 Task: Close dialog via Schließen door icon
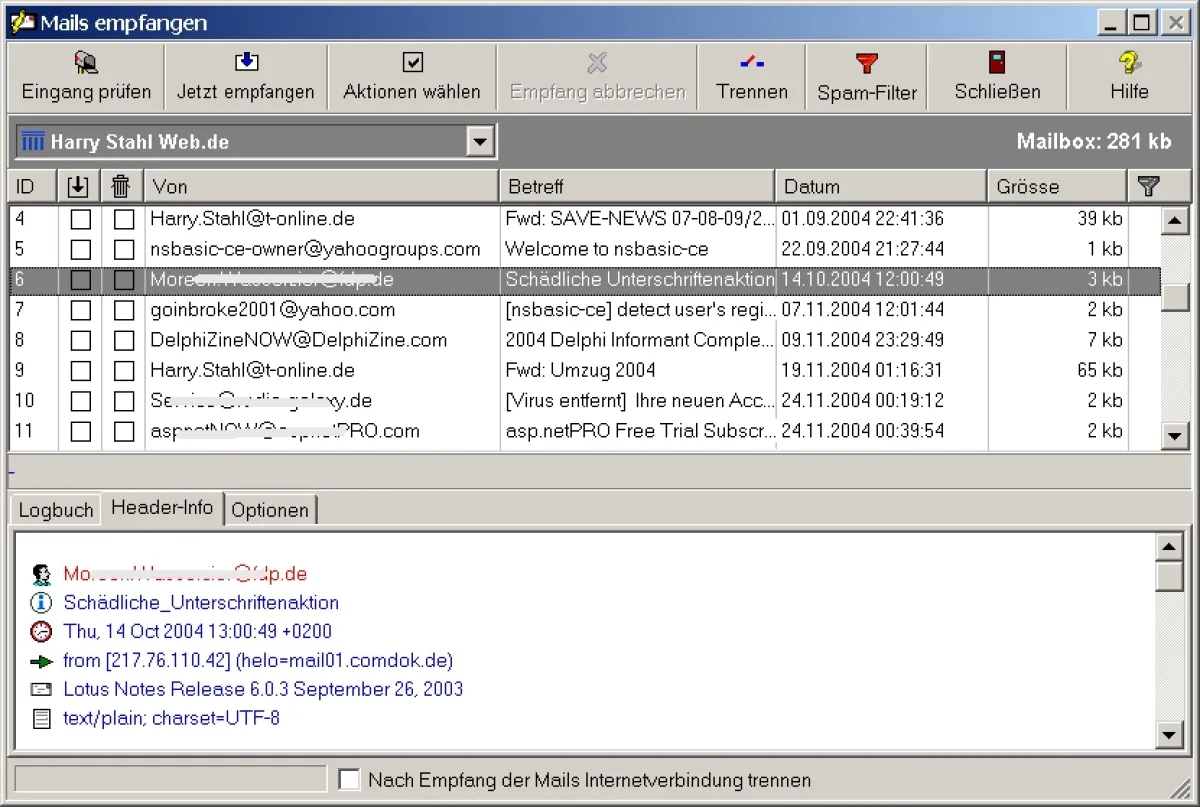(x=997, y=63)
